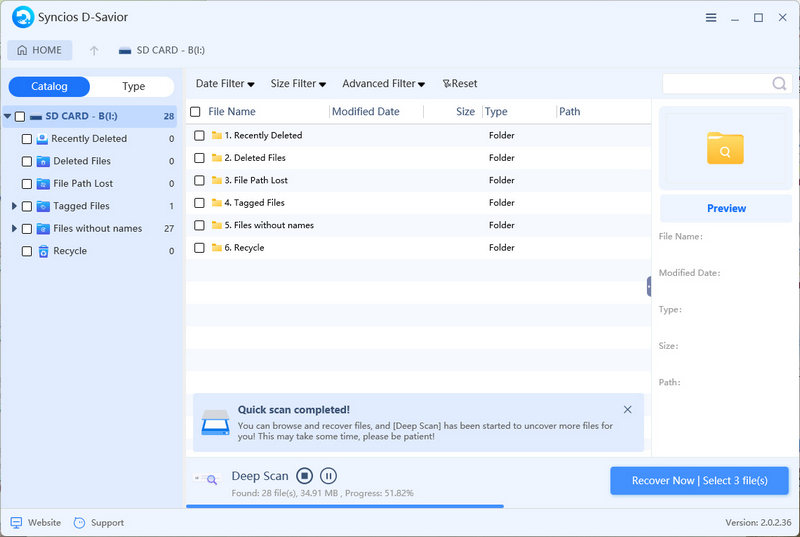Check the 6. Recycle row checkbox
Screen dimensions: 800x537
point(199,248)
